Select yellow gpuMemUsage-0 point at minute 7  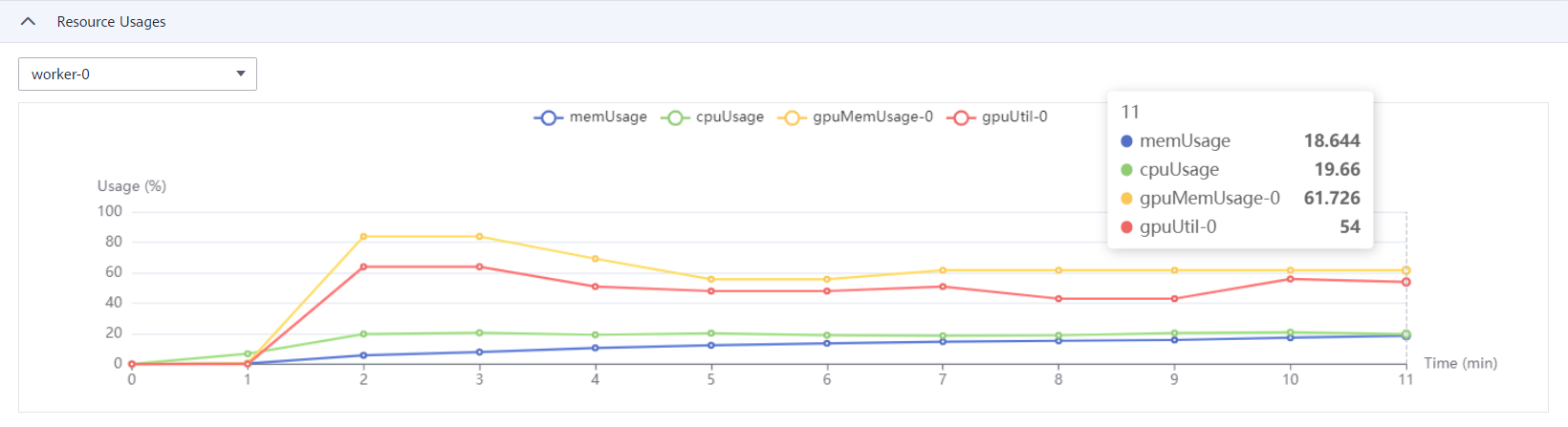point(943,270)
